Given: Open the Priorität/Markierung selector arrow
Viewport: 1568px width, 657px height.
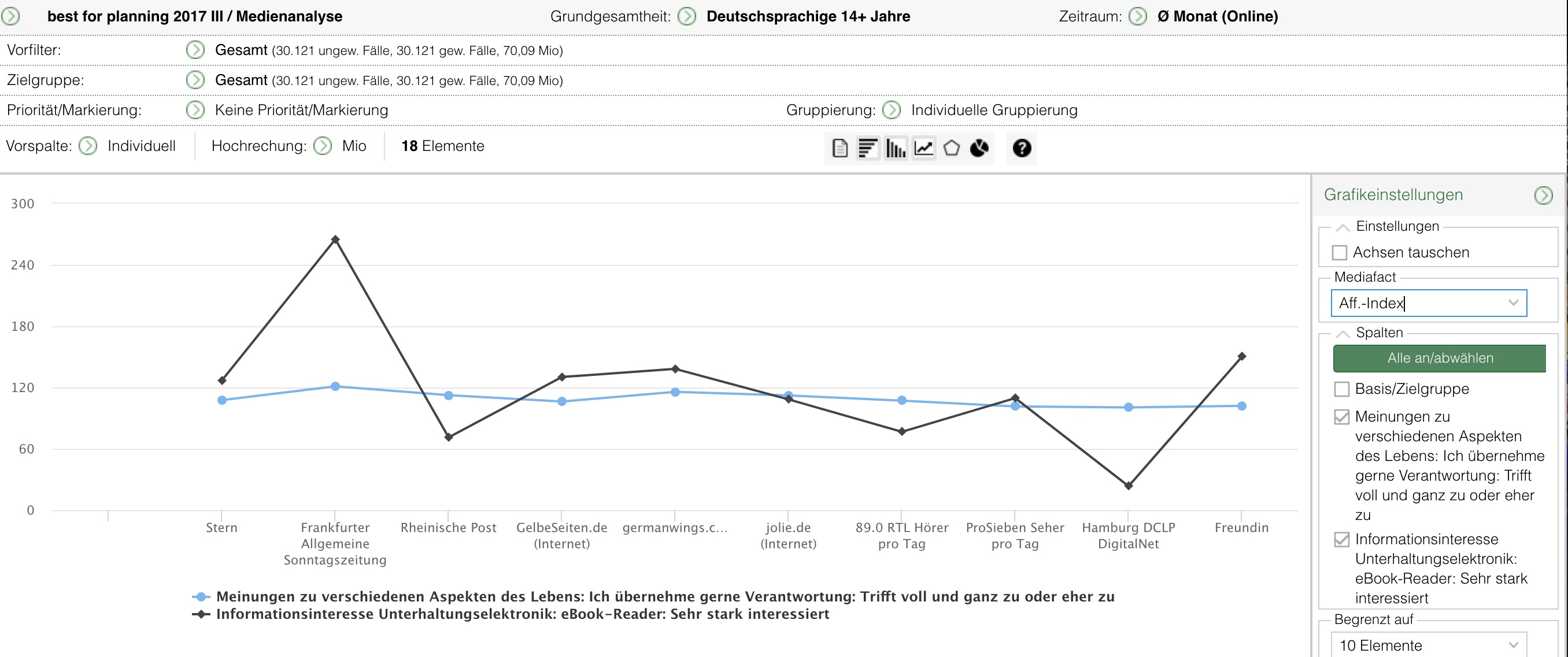Looking at the screenshot, I should tap(195, 110).
